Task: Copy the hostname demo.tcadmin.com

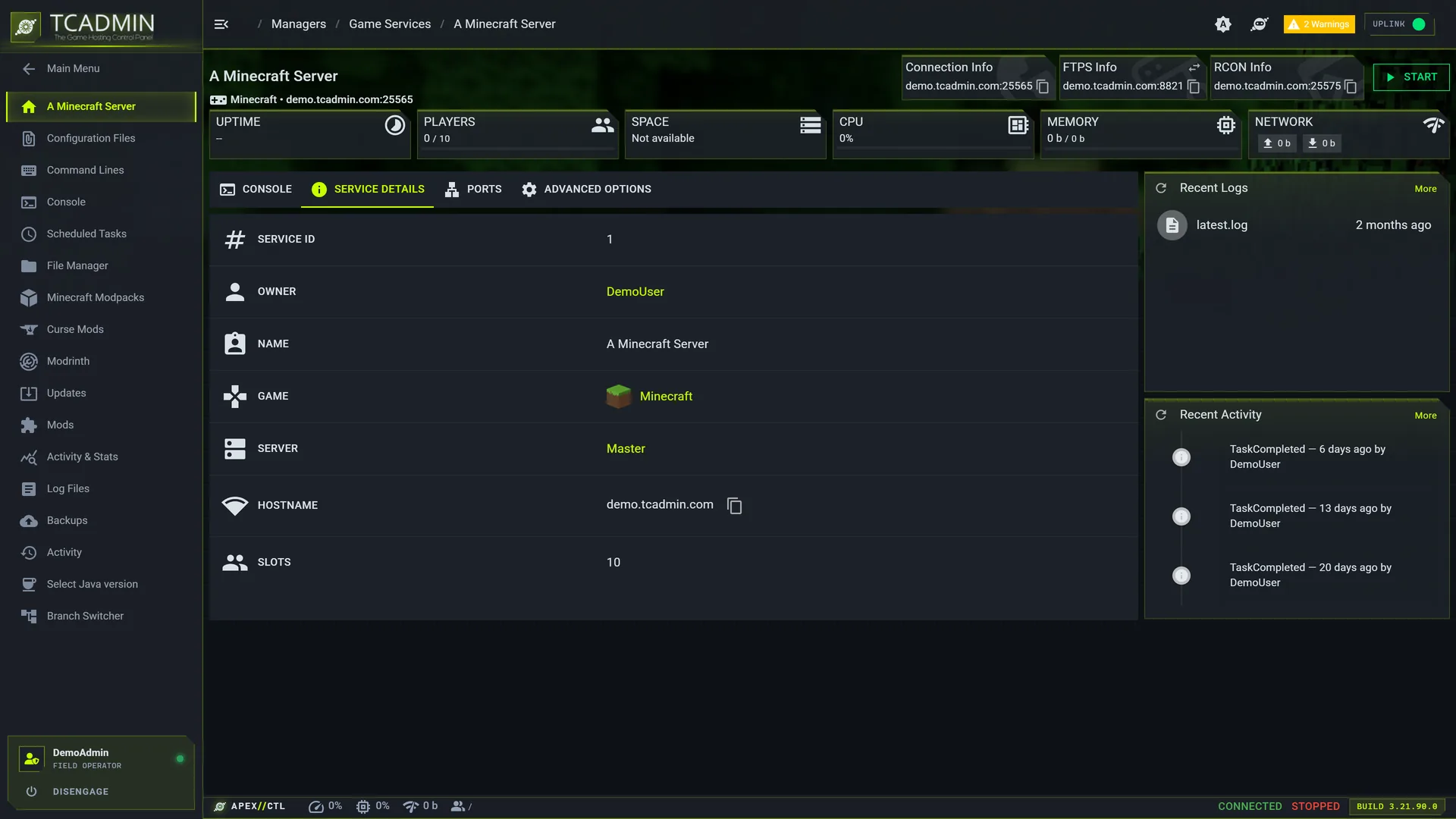Action: point(734,505)
